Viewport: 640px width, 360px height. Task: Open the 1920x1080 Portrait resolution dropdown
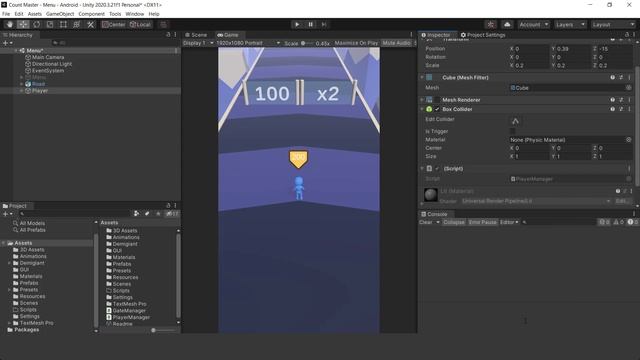pyautogui.click(x=248, y=43)
